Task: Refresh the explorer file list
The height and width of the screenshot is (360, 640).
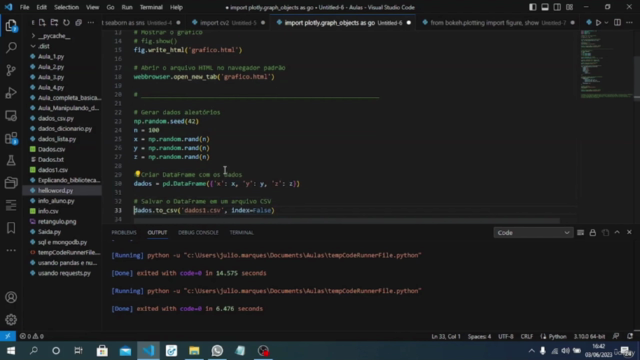Action: pyautogui.click(x=66, y=22)
